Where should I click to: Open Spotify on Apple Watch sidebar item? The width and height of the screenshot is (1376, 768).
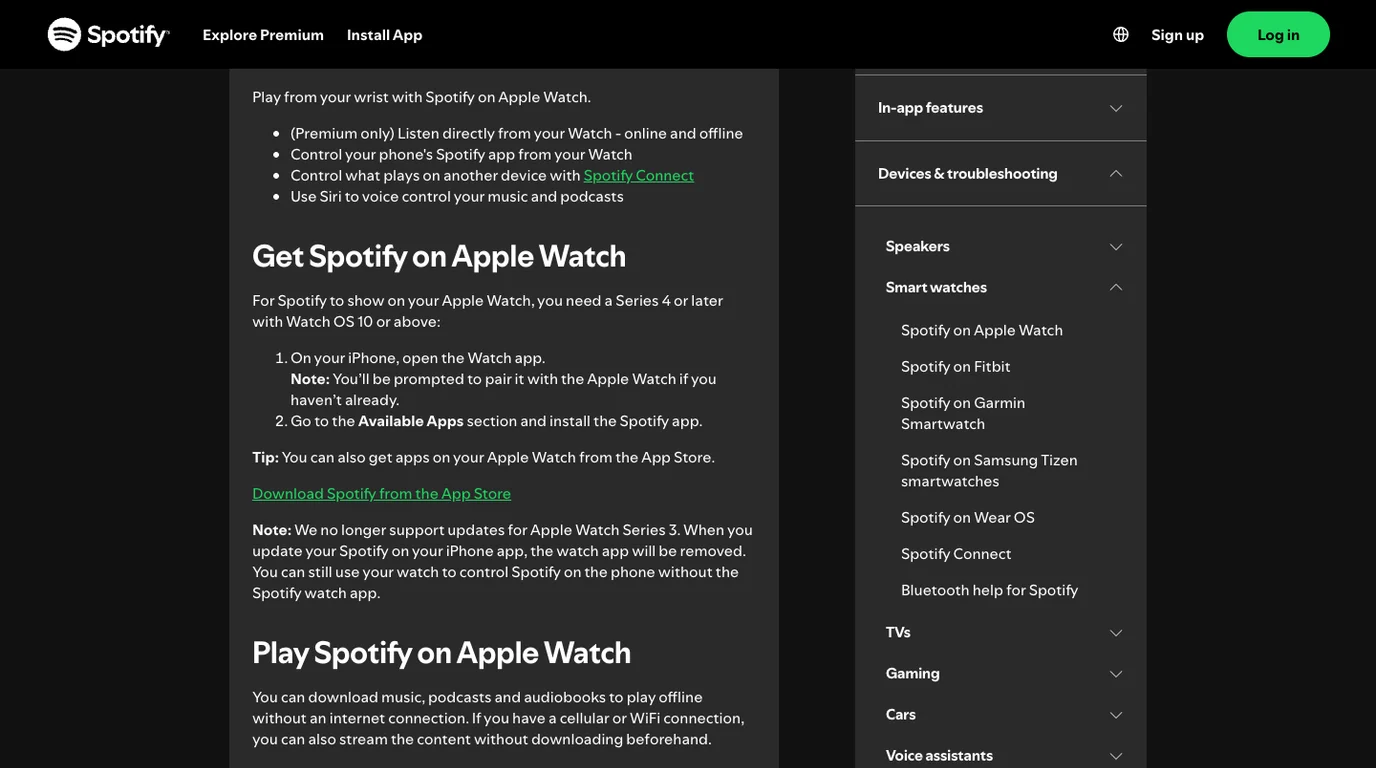pos(981,330)
